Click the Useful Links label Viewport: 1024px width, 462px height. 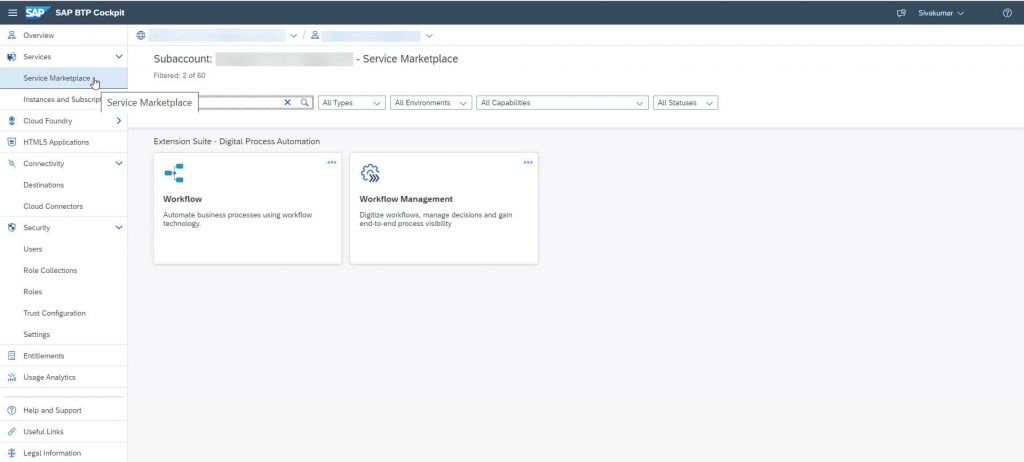[43, 432]
